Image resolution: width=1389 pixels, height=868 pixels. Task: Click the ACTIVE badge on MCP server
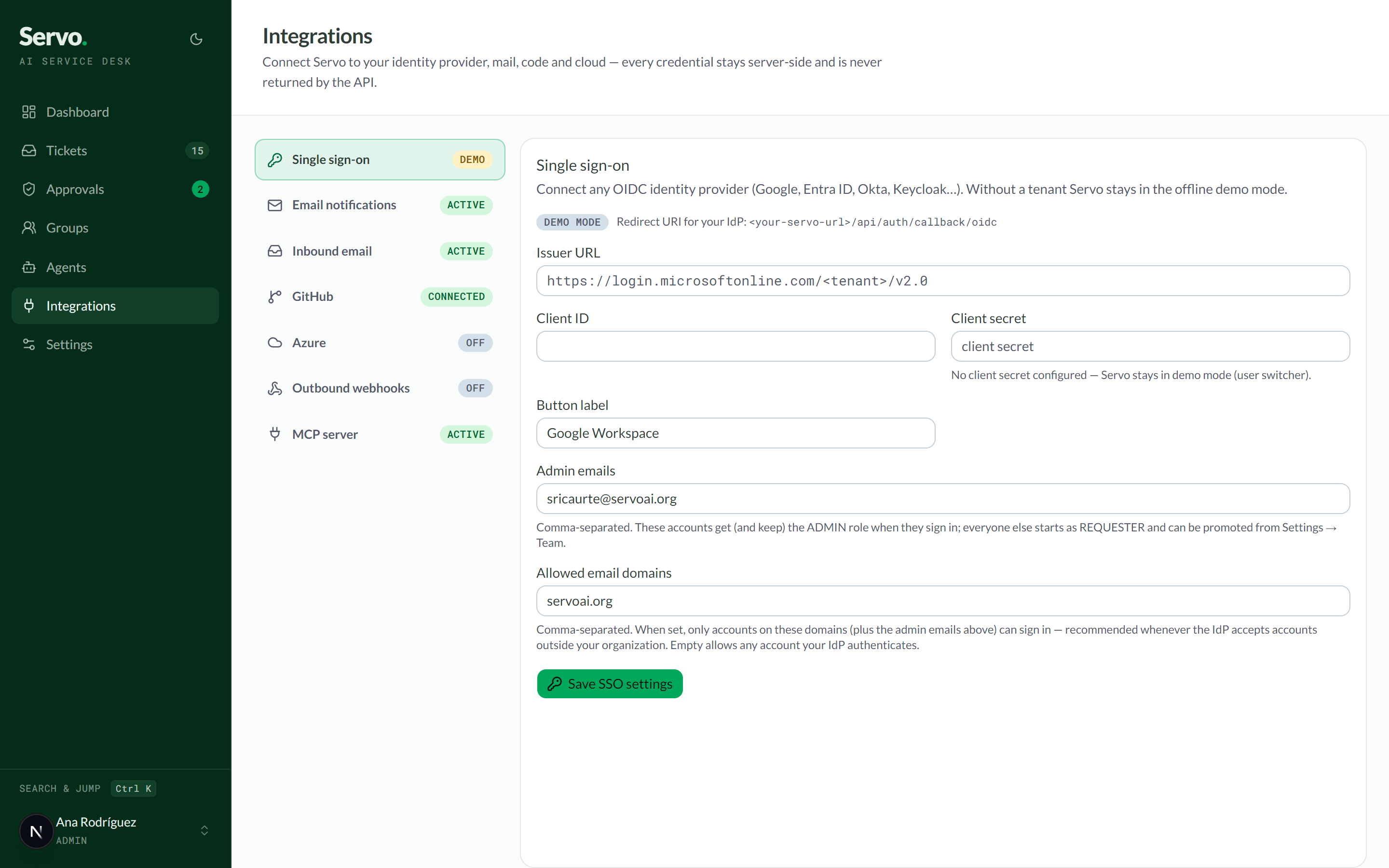click(465, 434)
